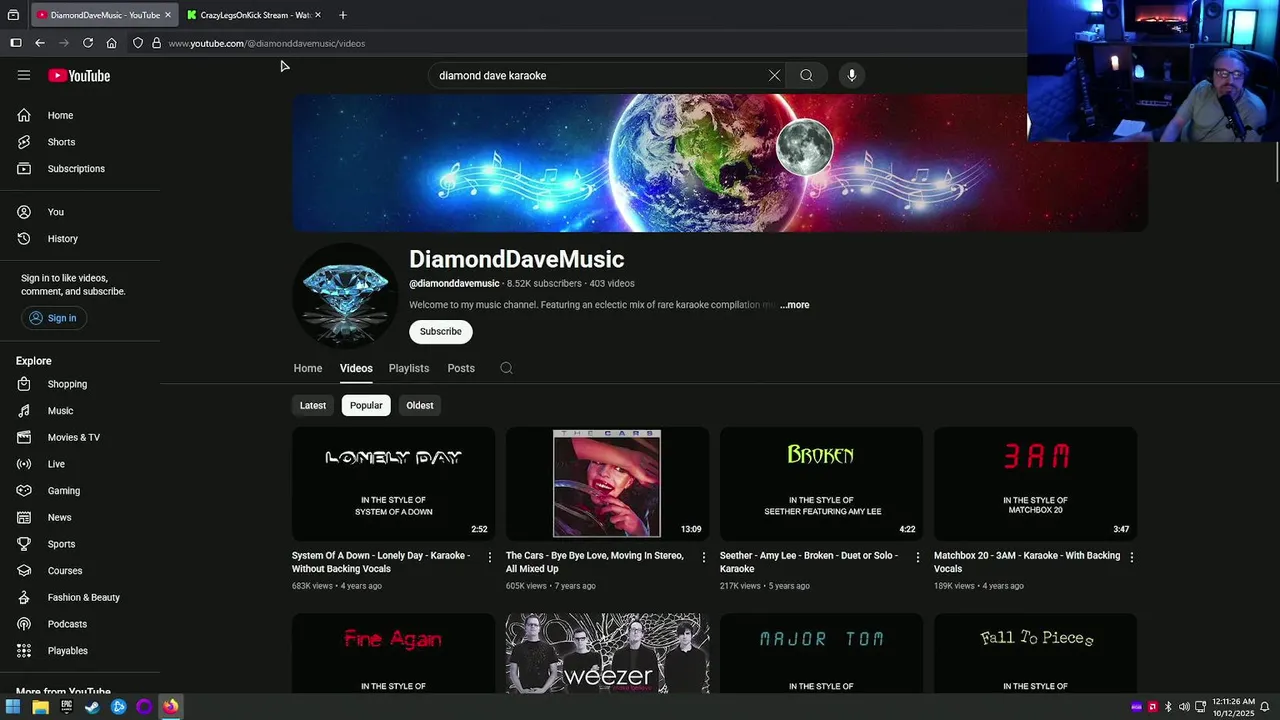Click the YouTube logo

(x=79, y=76)
